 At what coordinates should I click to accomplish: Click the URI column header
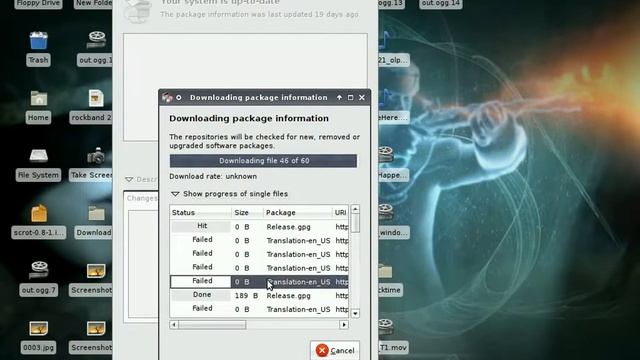point(340,213)
